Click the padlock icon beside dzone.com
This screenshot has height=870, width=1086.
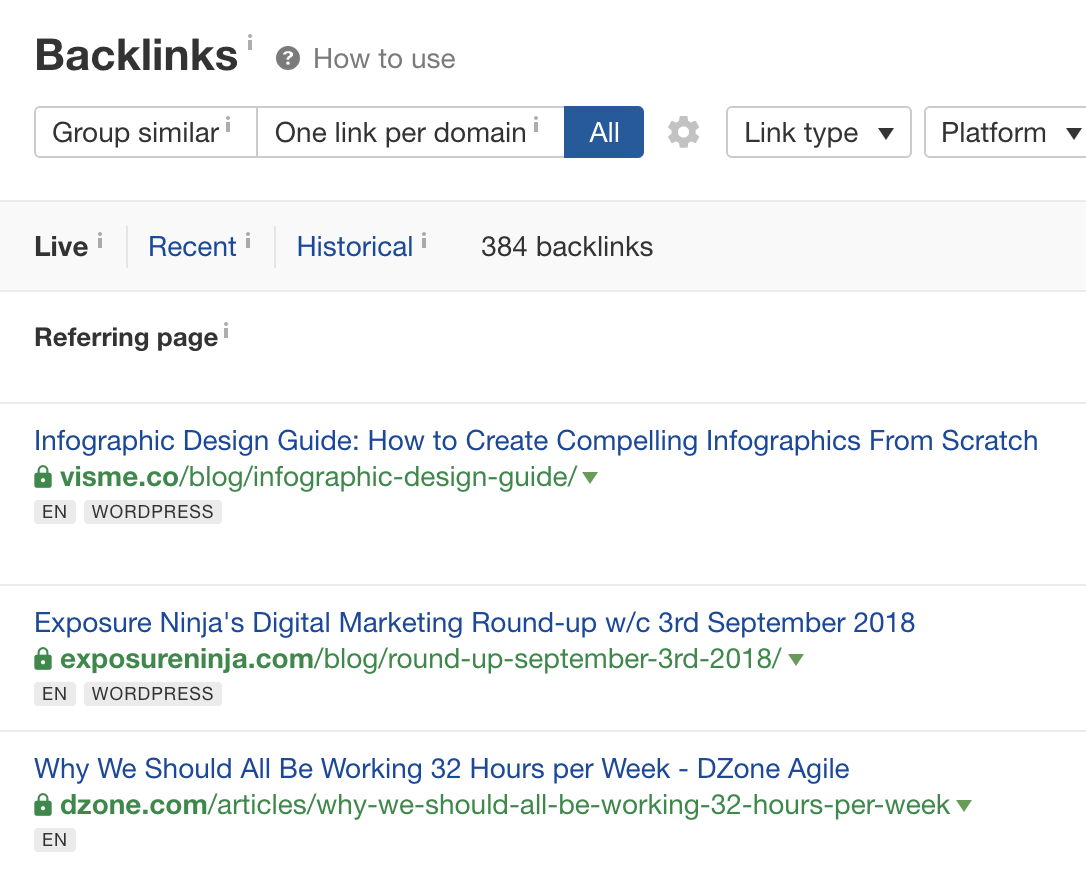coord(43,806)
